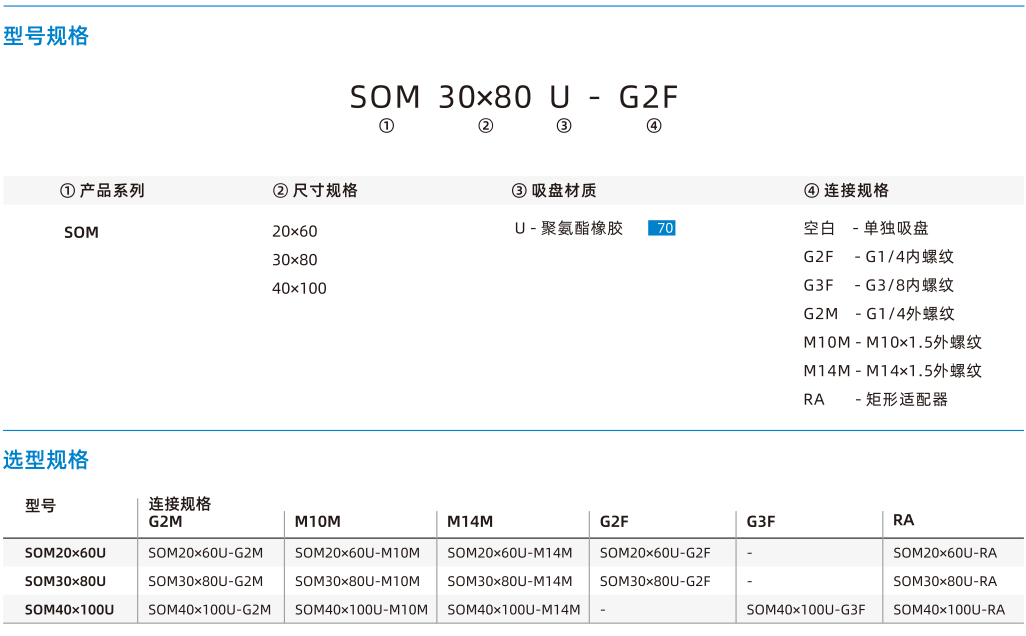The image size is (1026, 636).
Task: Select the "① 产品系列" column header
Action: [x=102, y=190]
